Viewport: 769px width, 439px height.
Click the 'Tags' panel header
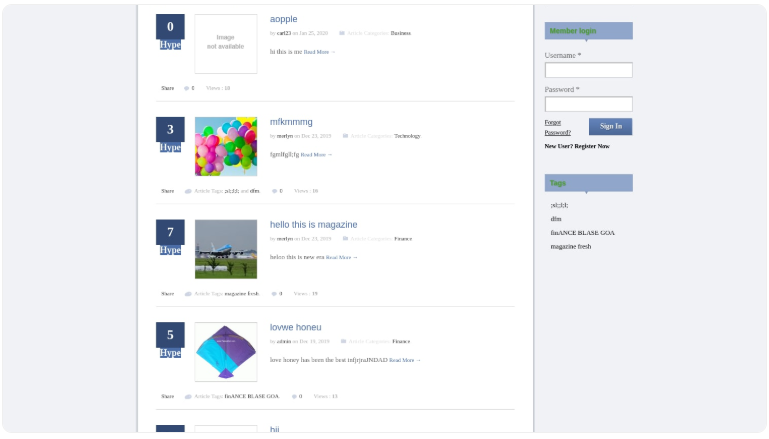click(589, 183)
